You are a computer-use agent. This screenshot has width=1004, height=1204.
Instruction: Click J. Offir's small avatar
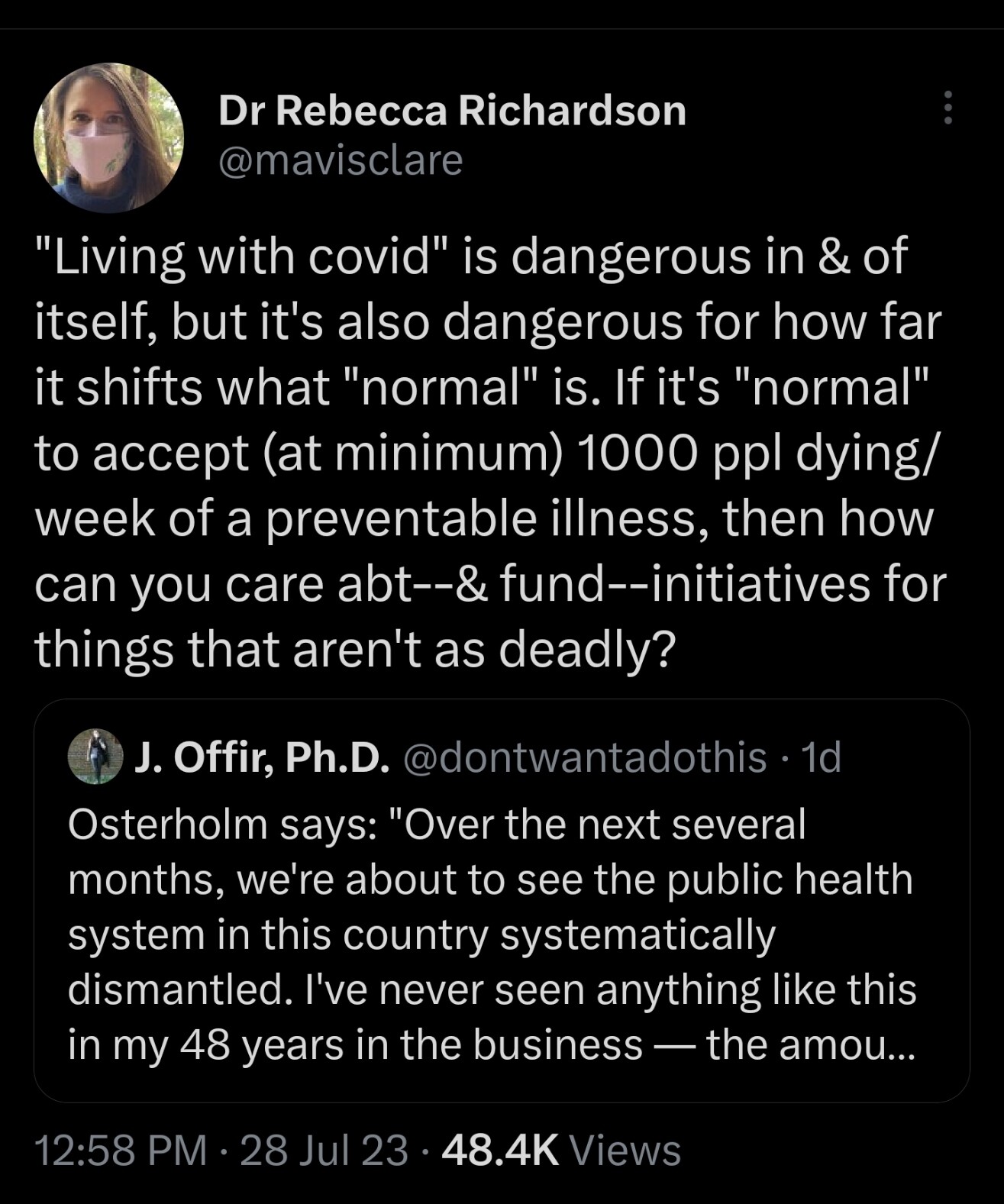click(95, 757)
